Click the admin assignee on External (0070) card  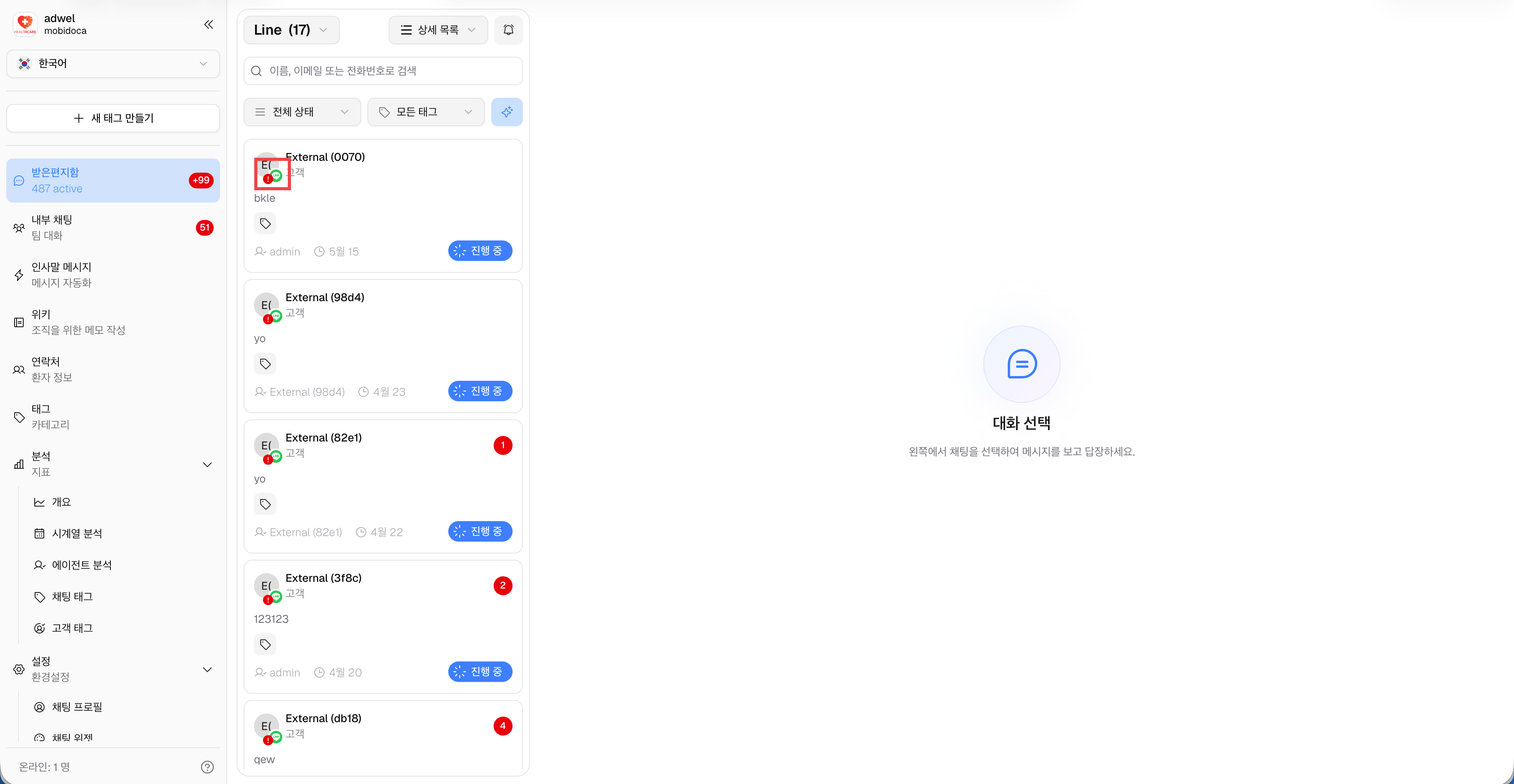(x=278, y=251)
